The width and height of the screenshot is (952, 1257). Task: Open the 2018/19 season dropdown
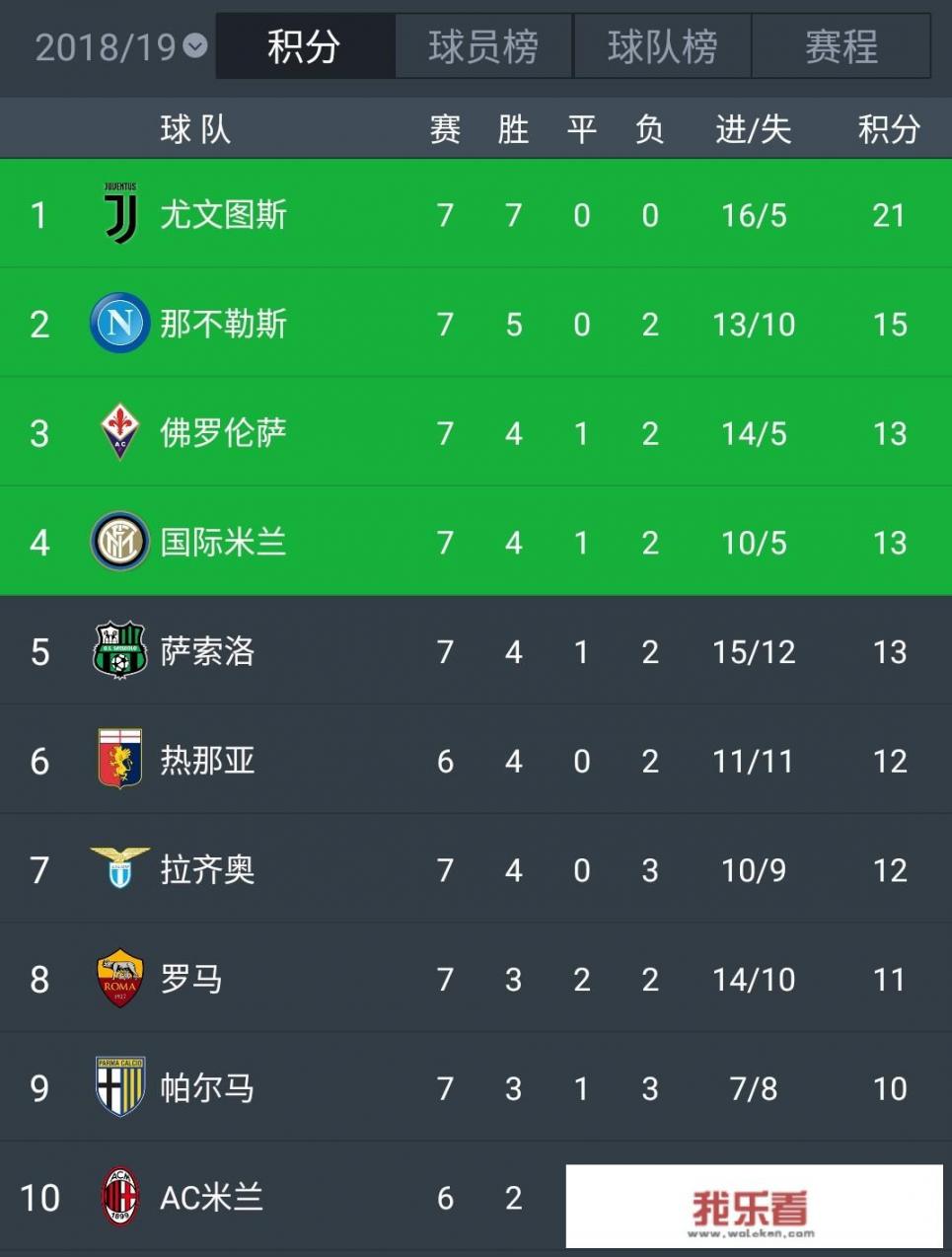click(x=121, y=46)
